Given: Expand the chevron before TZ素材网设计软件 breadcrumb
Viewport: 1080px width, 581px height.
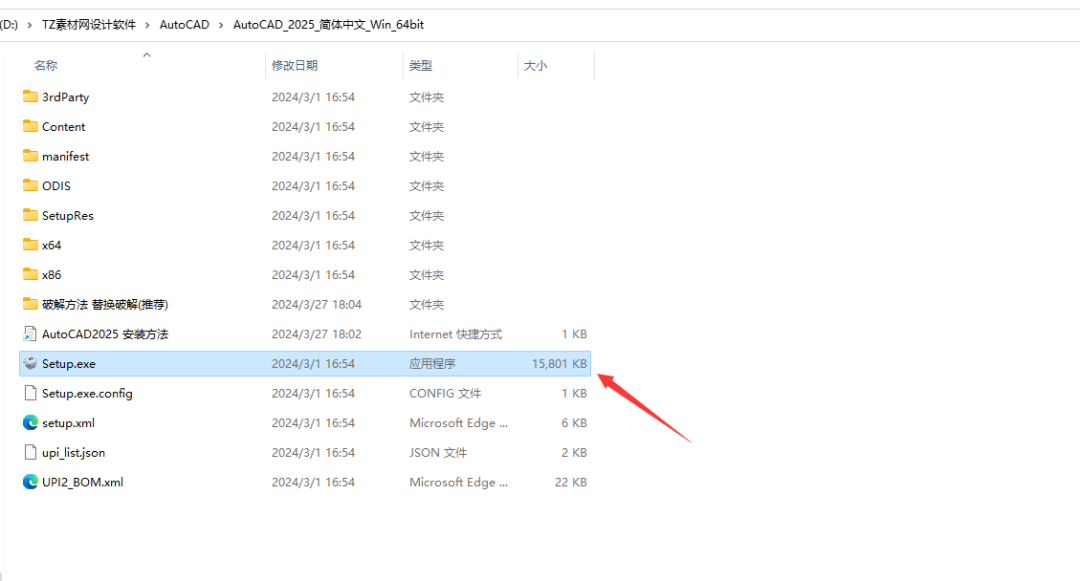Looking at the screenshot, I should click(30, 25).
